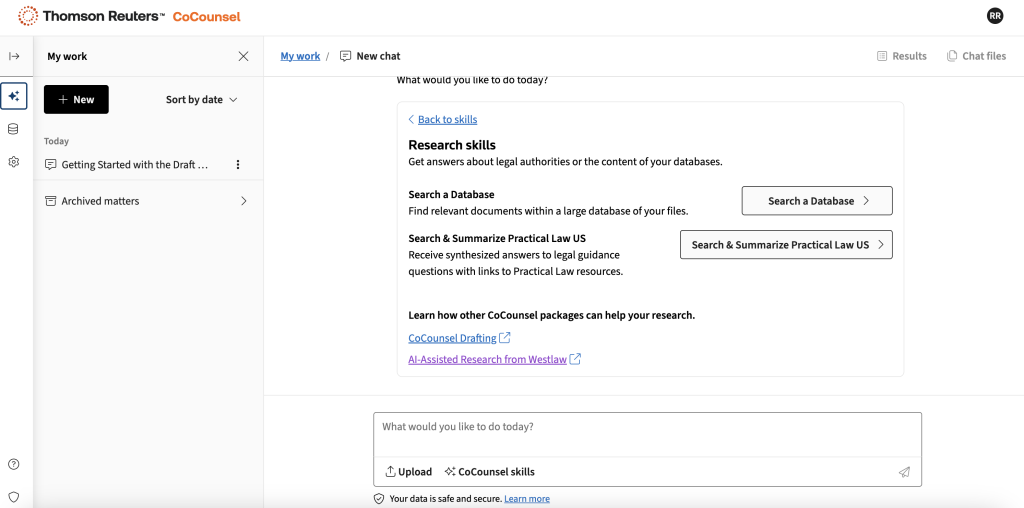The image size is (1024, 508).
Task: Expand the Archived matters section
Action: 243,201
